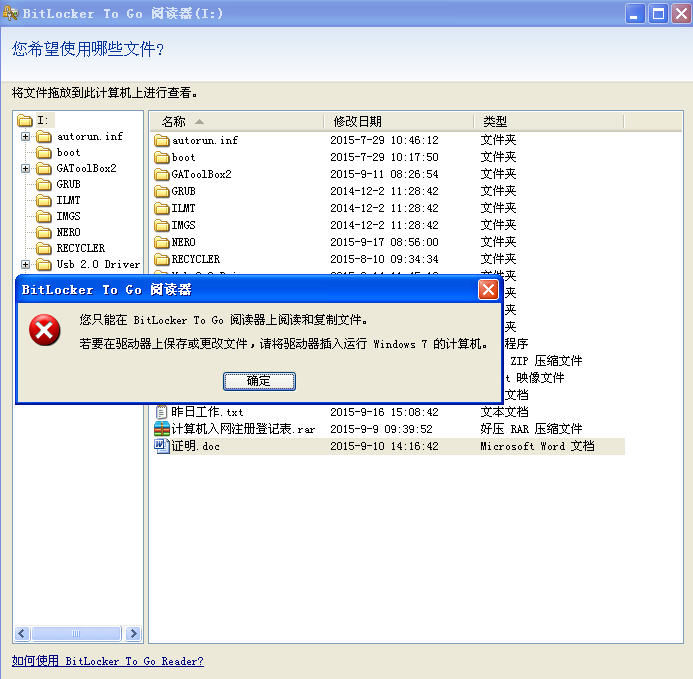693x679 pixels.
Task: Expand the autorun.inf tree node
Action: [26, 137]
